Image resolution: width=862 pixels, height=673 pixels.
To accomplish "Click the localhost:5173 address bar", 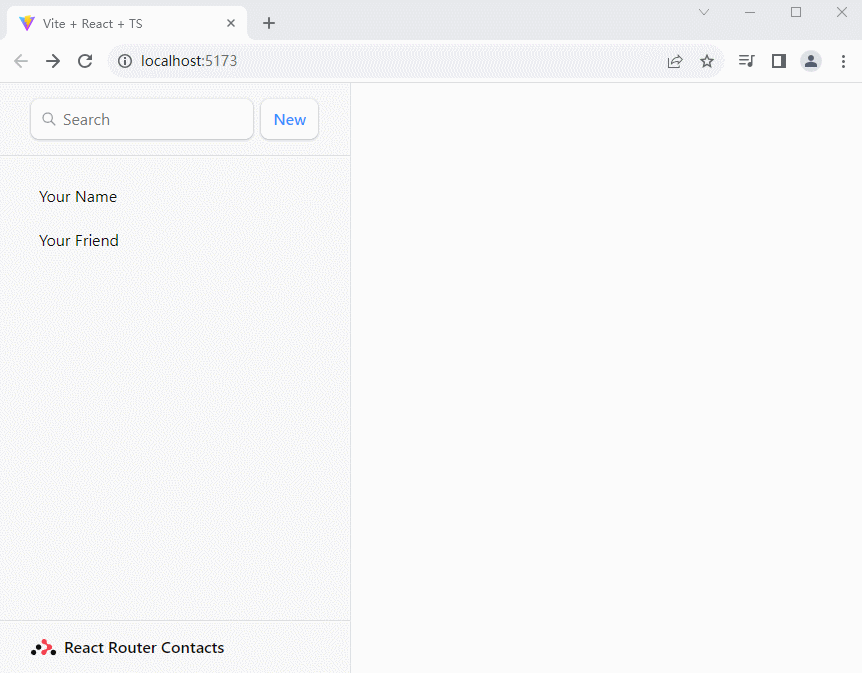I will (400, 61).
